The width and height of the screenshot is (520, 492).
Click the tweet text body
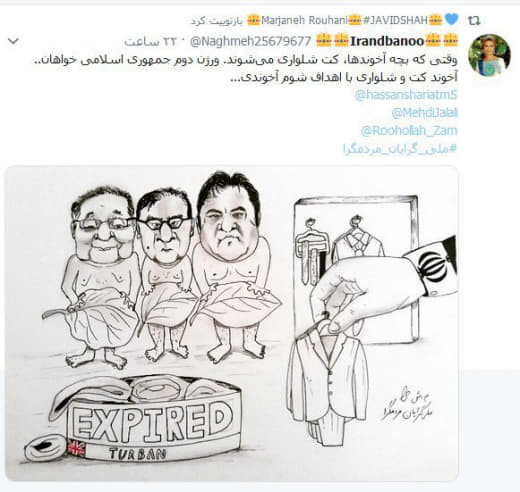pyautogui.click(x=246, y=69)
